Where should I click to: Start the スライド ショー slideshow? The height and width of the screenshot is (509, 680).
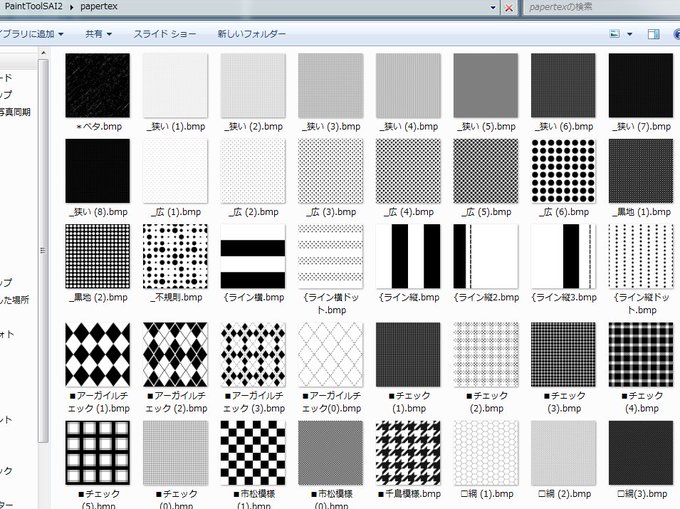click(x=165, y=34)
